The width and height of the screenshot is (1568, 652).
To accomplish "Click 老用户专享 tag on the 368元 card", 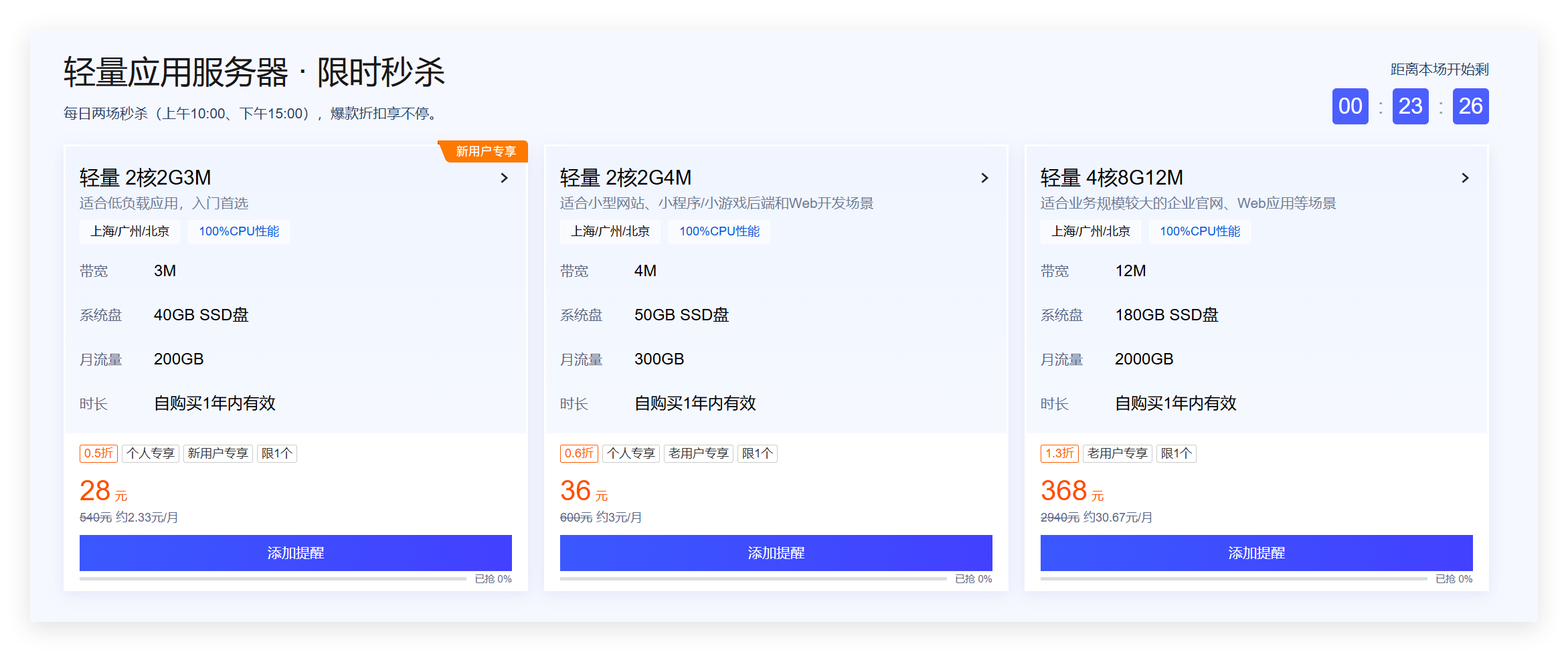I will click(1118, 453).
